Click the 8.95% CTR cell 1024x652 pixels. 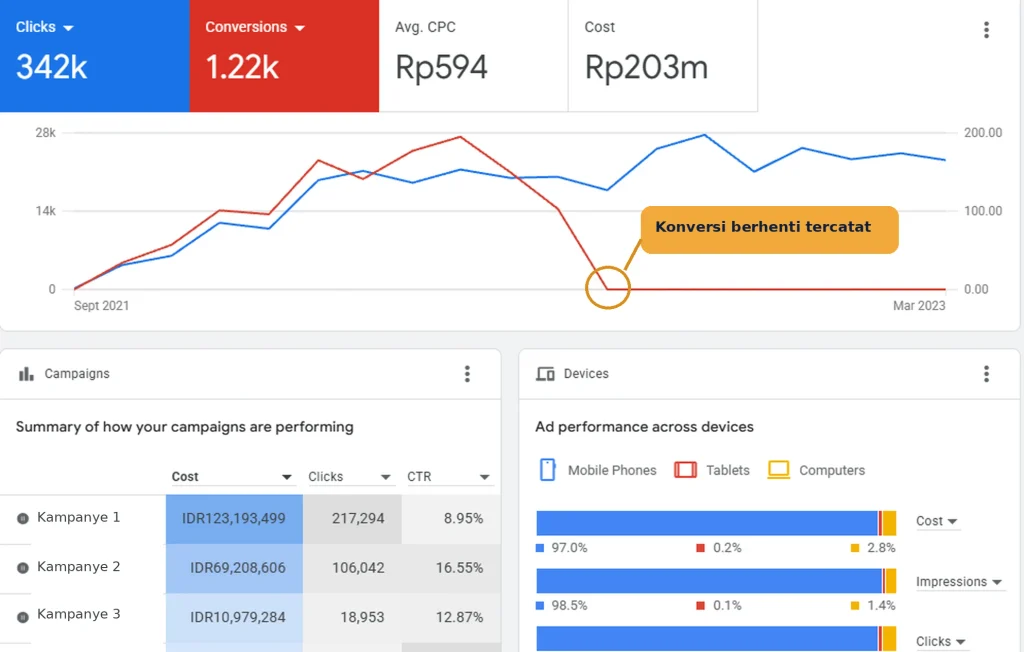[x=451, y=519]
